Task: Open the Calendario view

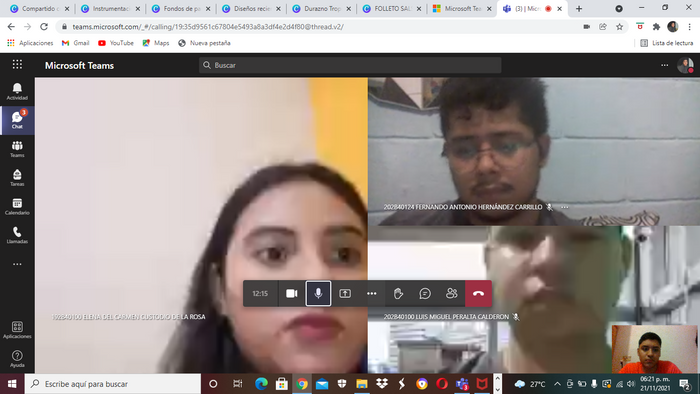Action: pos(17,207)
